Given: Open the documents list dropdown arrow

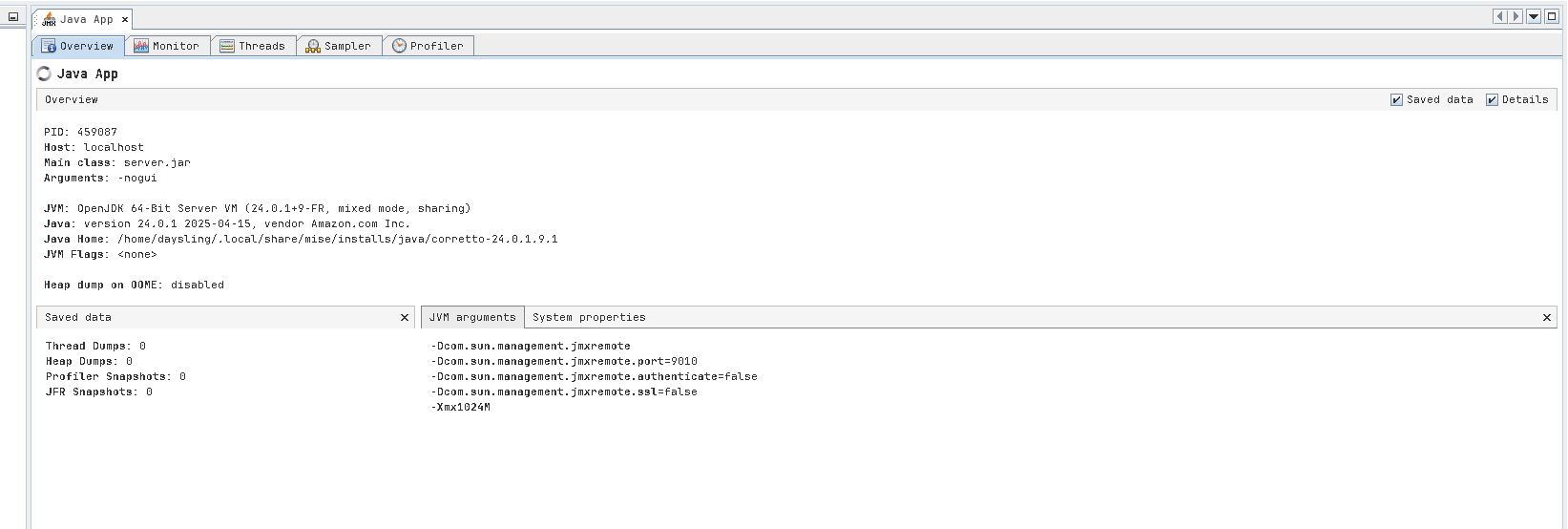Looking at the screenshot, I should point(1534,16).
